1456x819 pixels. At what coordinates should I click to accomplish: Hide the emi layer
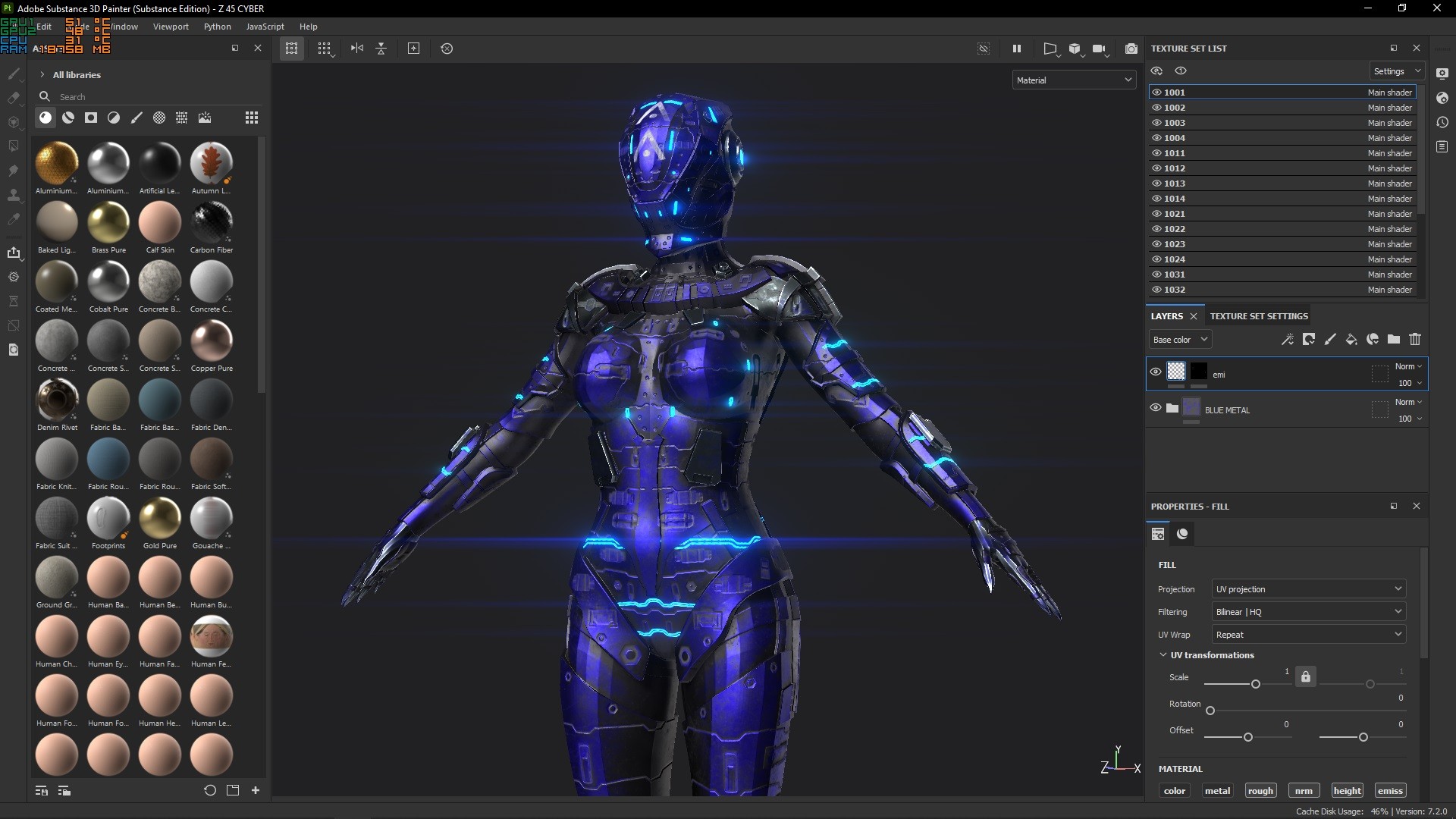coord(1156,372)
